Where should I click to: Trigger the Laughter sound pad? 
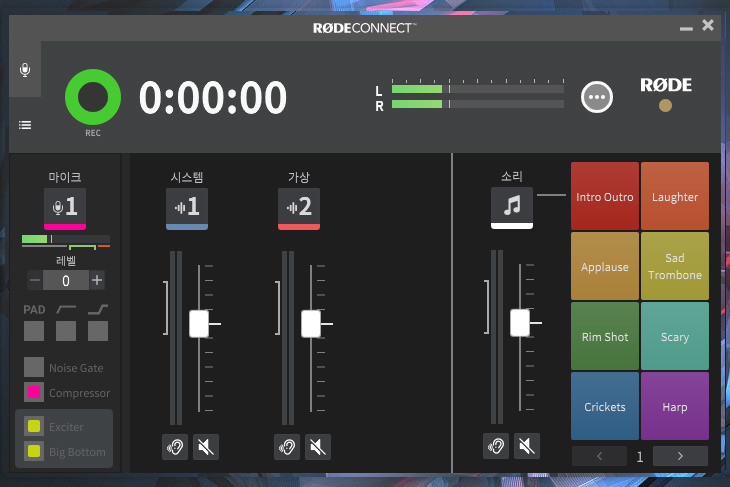click(675, 196)
